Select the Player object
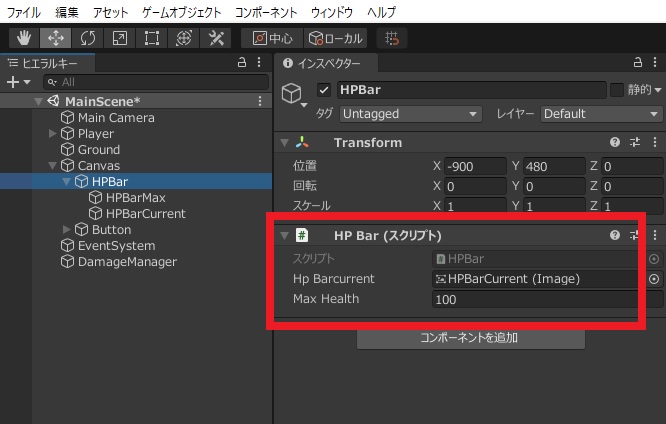The width and height of the screenshot is (666, 424). coord(87,134)
